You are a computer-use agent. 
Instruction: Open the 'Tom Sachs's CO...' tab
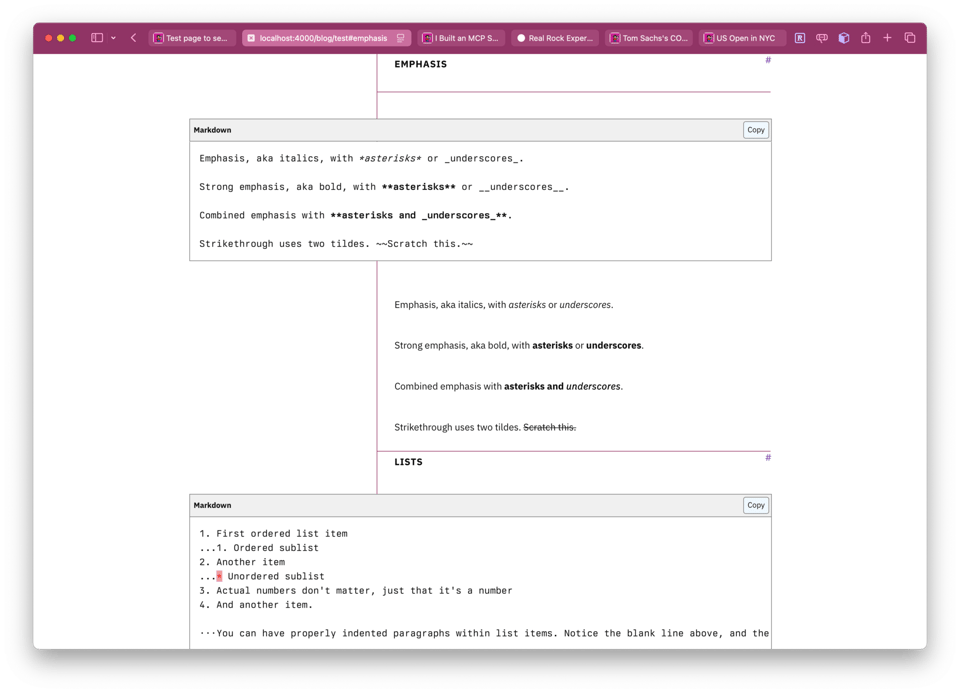650,37
